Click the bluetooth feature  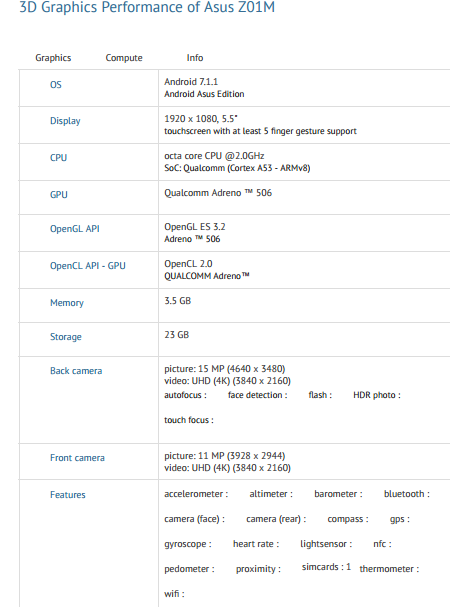(x=407, y=494)
